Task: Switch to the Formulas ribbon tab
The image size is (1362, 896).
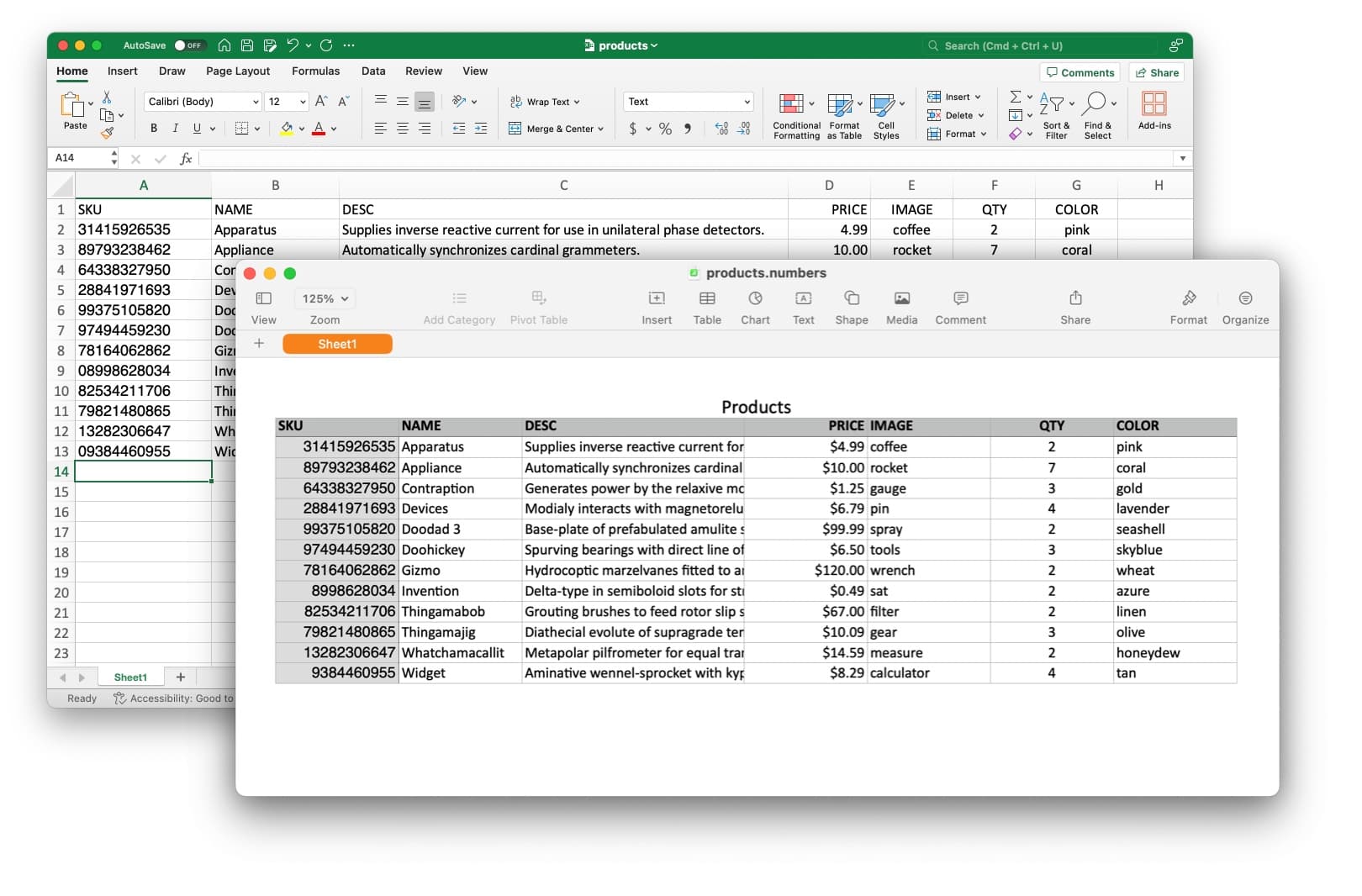Action: coord(315,71)
